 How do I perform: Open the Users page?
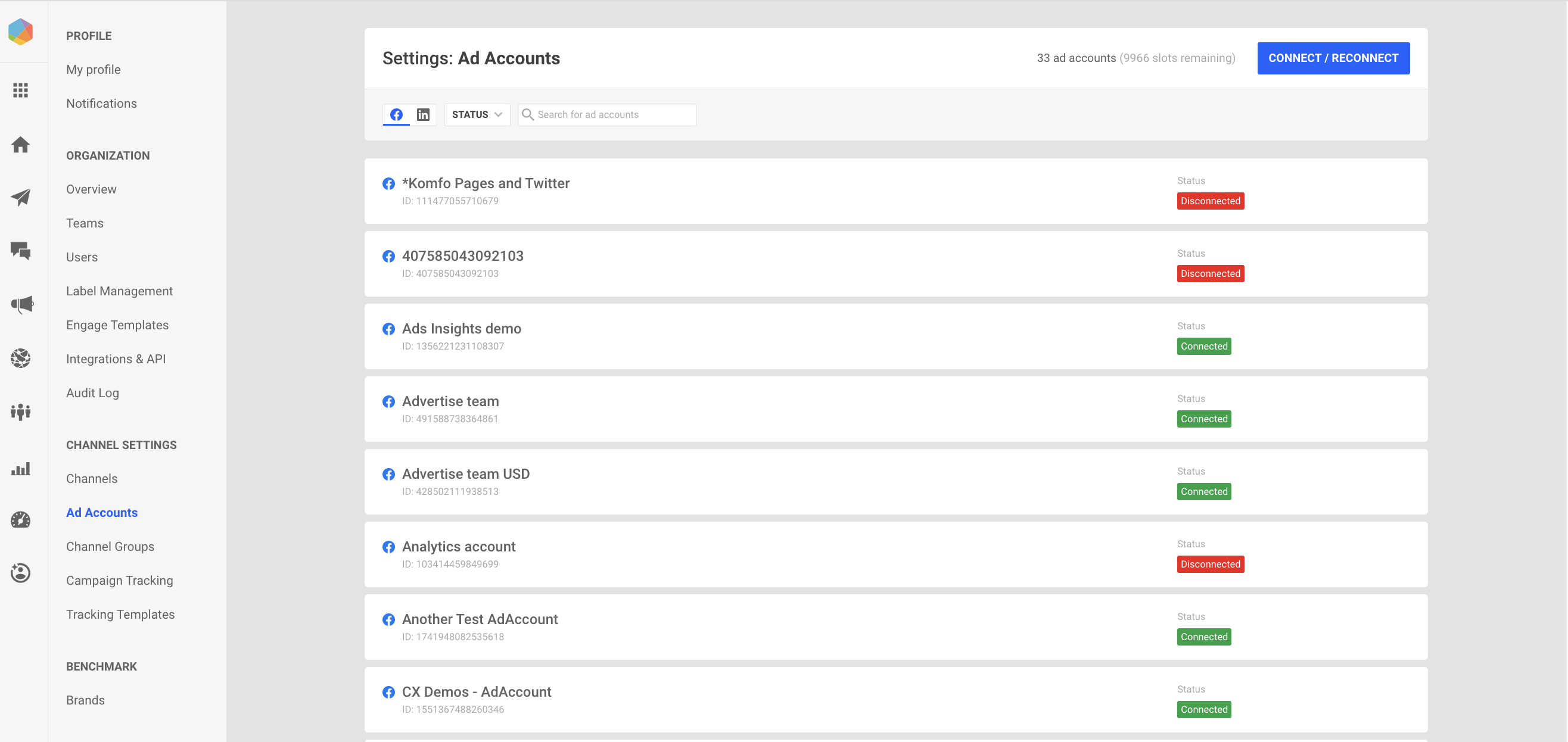click(x=82, y=257)
